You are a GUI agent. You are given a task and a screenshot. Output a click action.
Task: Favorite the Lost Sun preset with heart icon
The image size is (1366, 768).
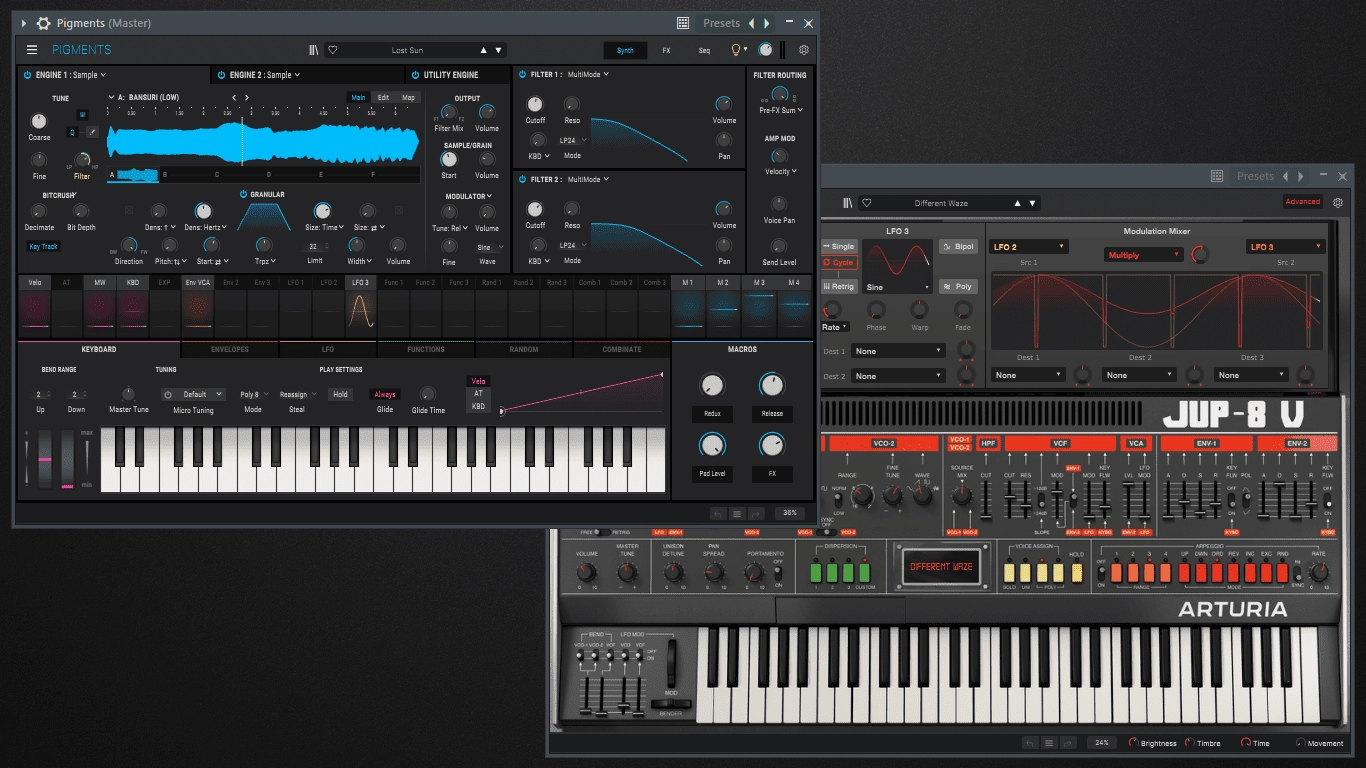coord(333,50)
